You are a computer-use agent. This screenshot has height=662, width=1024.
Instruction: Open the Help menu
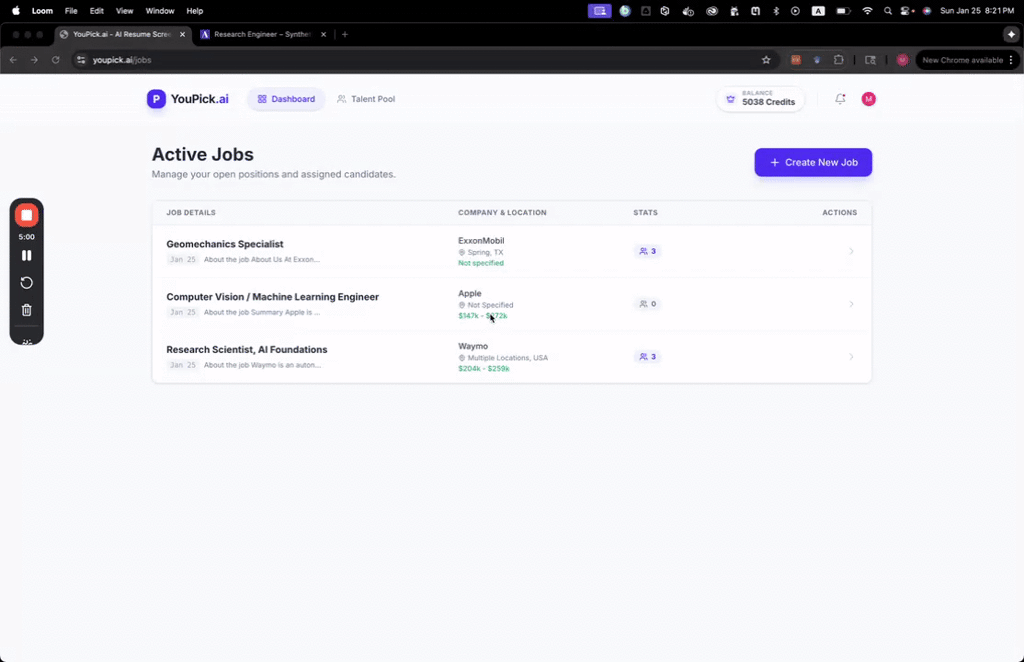195,11
